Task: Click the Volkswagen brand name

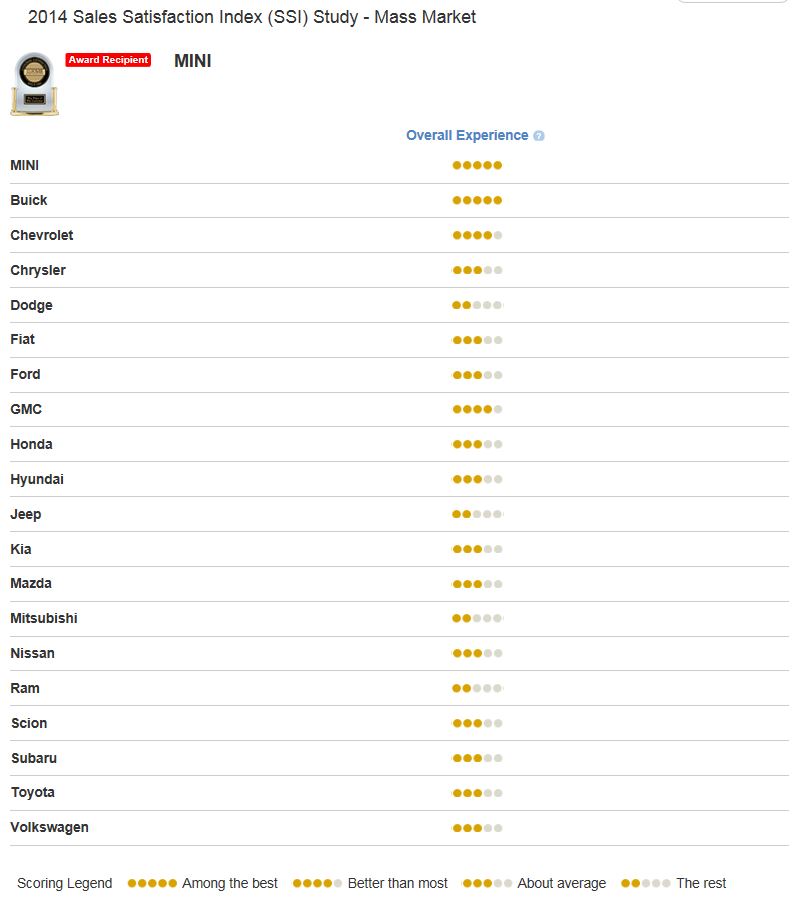Action: pos(49,827)
